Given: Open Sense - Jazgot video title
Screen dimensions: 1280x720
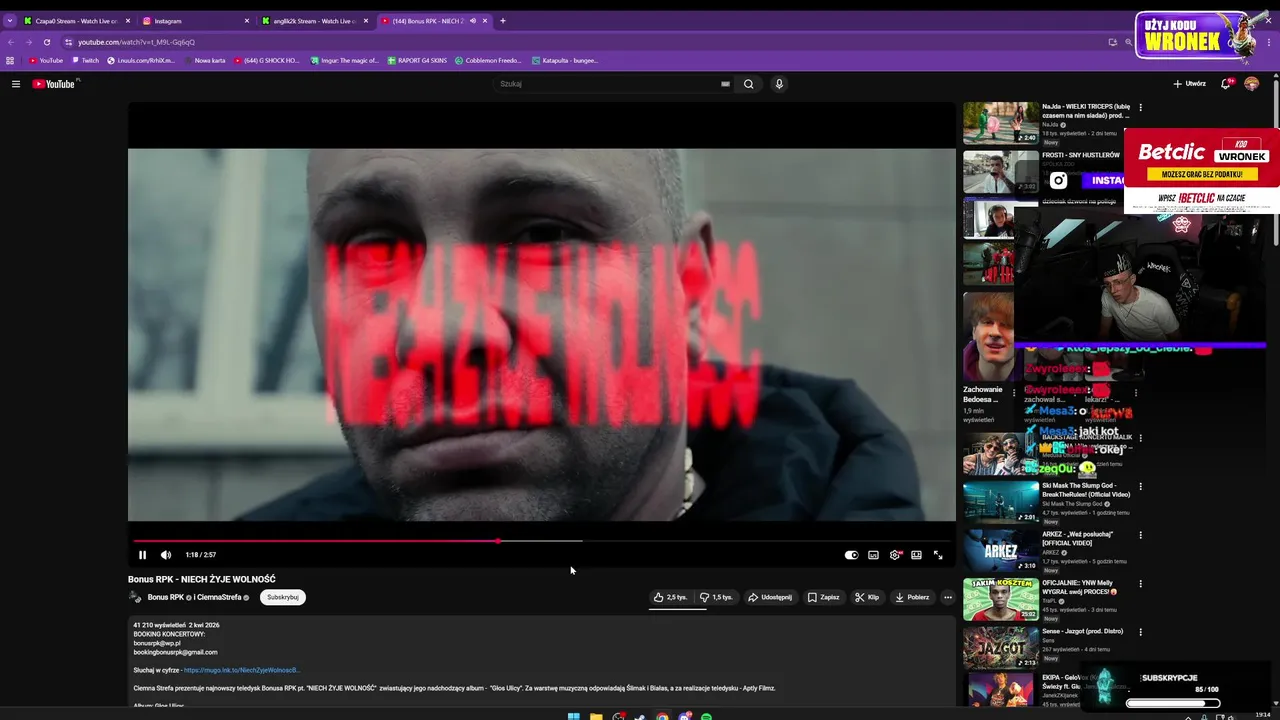Looking at the screenshot, I should [1082, 631].
